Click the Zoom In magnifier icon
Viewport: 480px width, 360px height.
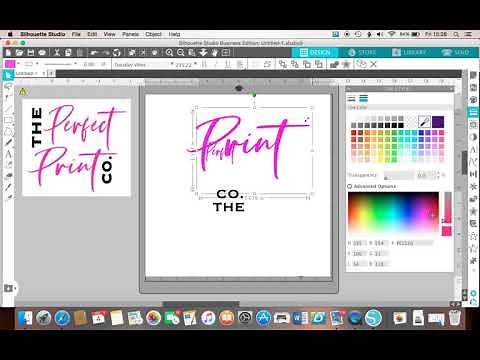[169, 52]
